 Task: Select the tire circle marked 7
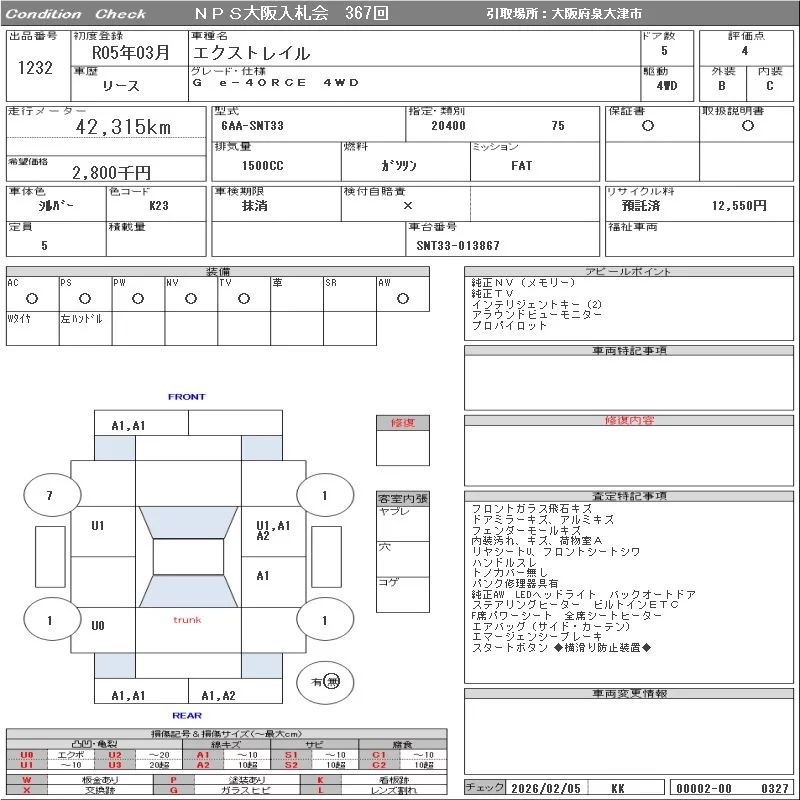point(52,494)
